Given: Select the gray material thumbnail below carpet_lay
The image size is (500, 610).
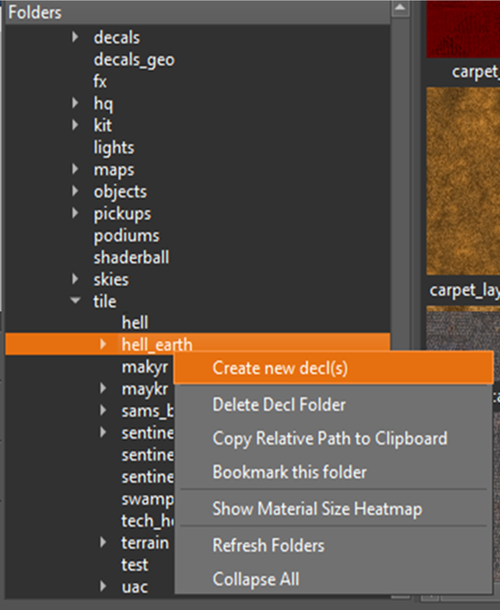Looking at the screenshot, I should [x=463, y=328].
